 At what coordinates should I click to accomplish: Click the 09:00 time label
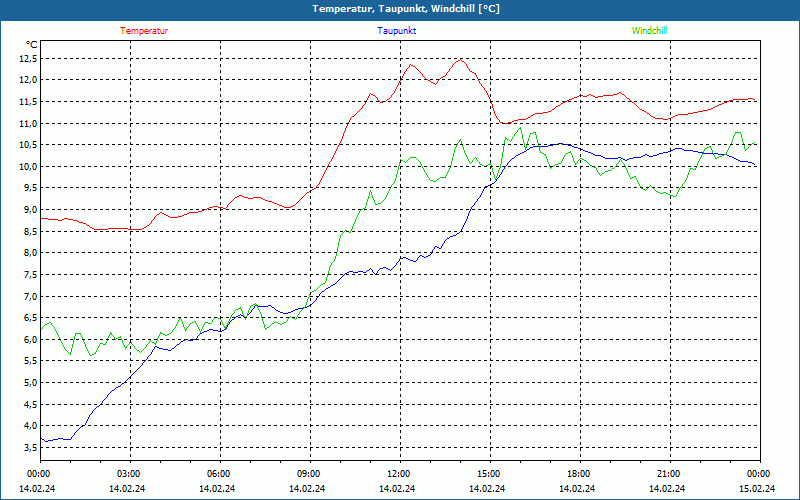point(310,474)
